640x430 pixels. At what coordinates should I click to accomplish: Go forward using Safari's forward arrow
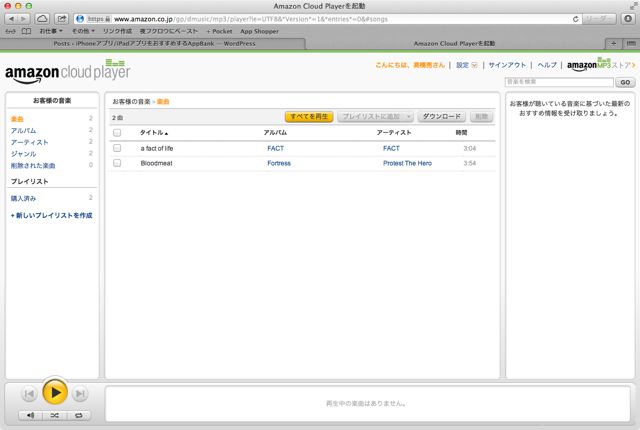[x=23, y=19]
